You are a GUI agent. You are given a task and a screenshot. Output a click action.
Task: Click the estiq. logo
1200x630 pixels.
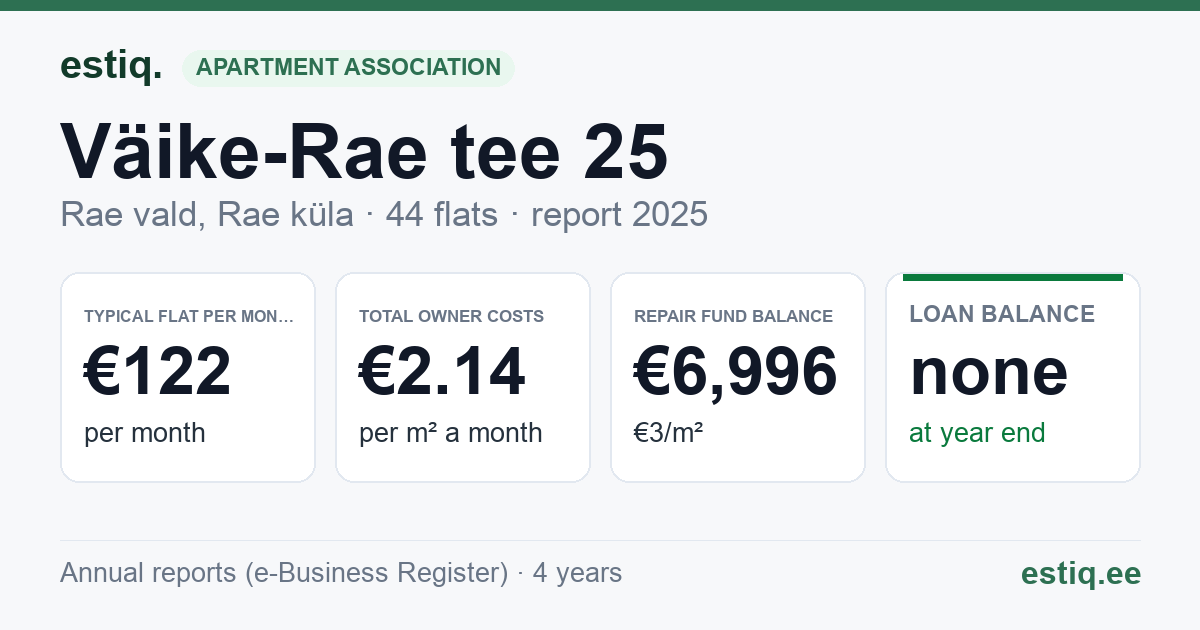pos(111,66)
